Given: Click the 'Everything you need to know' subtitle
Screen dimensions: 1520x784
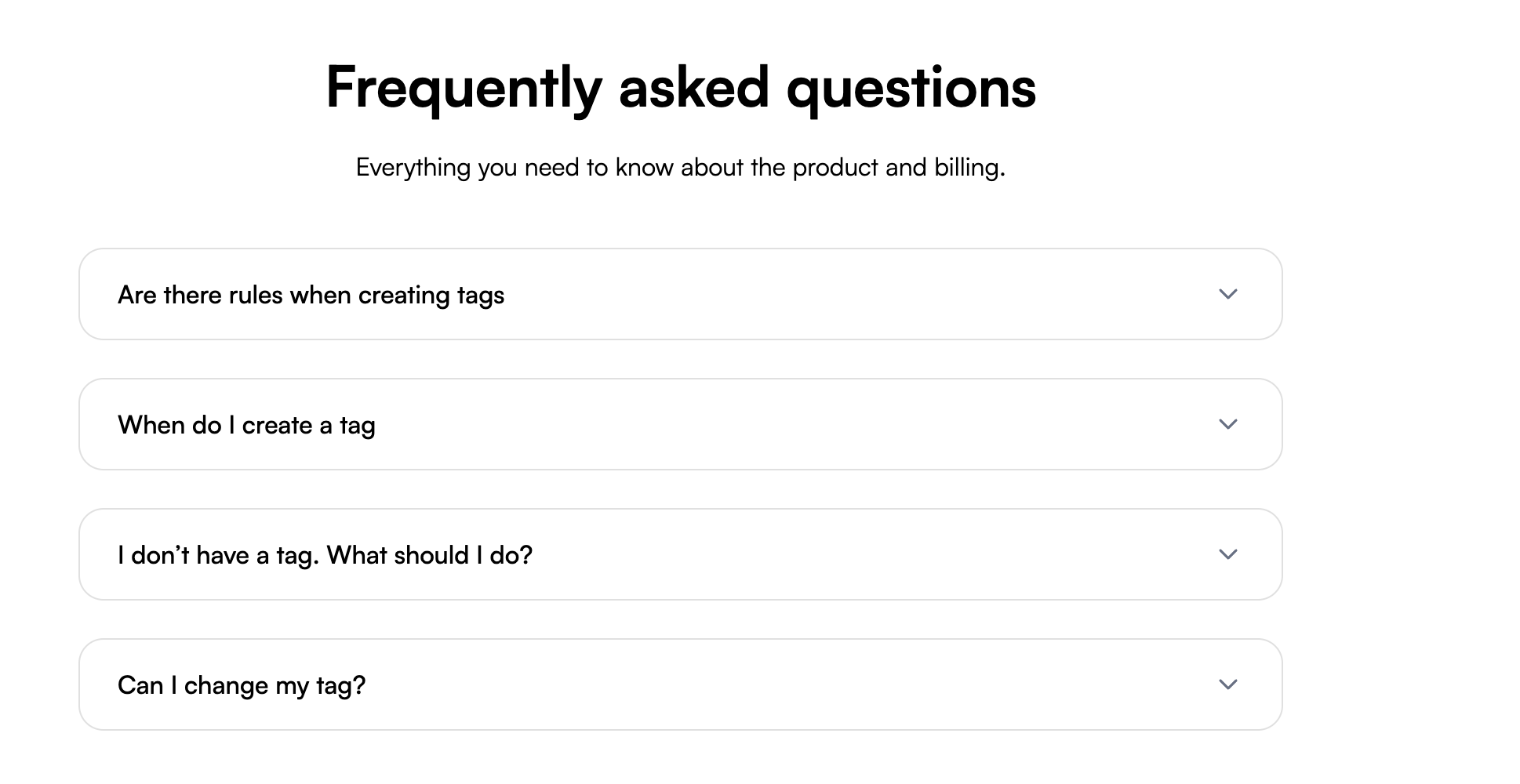Looking at the screenshot, I should click(680, 167).
